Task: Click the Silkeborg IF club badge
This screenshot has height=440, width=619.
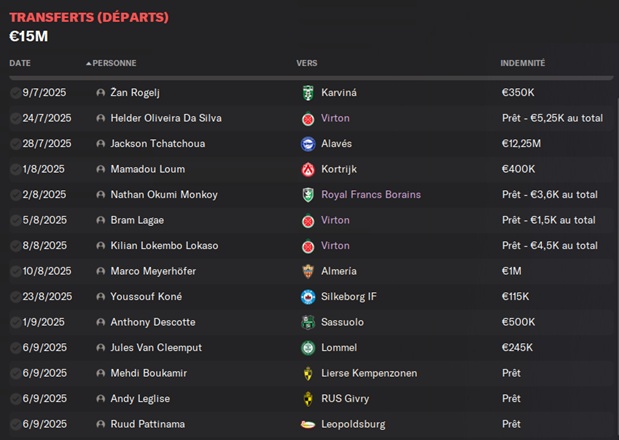Action: (308, 297)
